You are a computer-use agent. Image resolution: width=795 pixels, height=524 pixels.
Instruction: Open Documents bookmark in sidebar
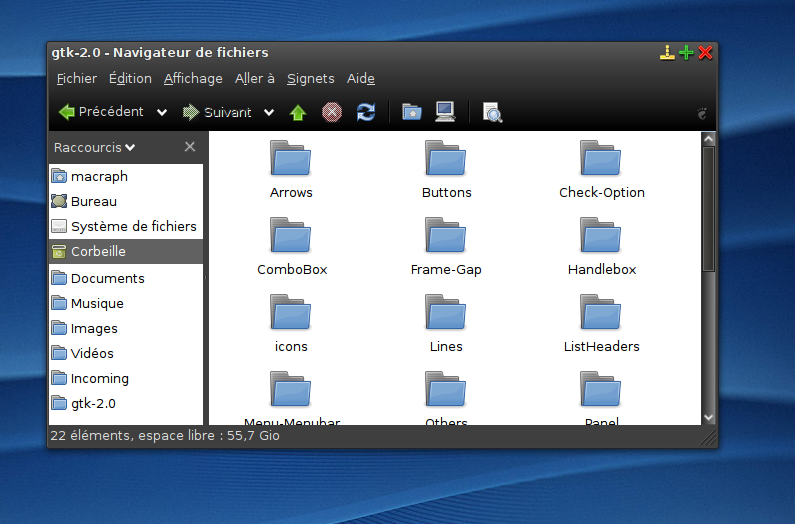pyautogui.click(x=126, y=278)
